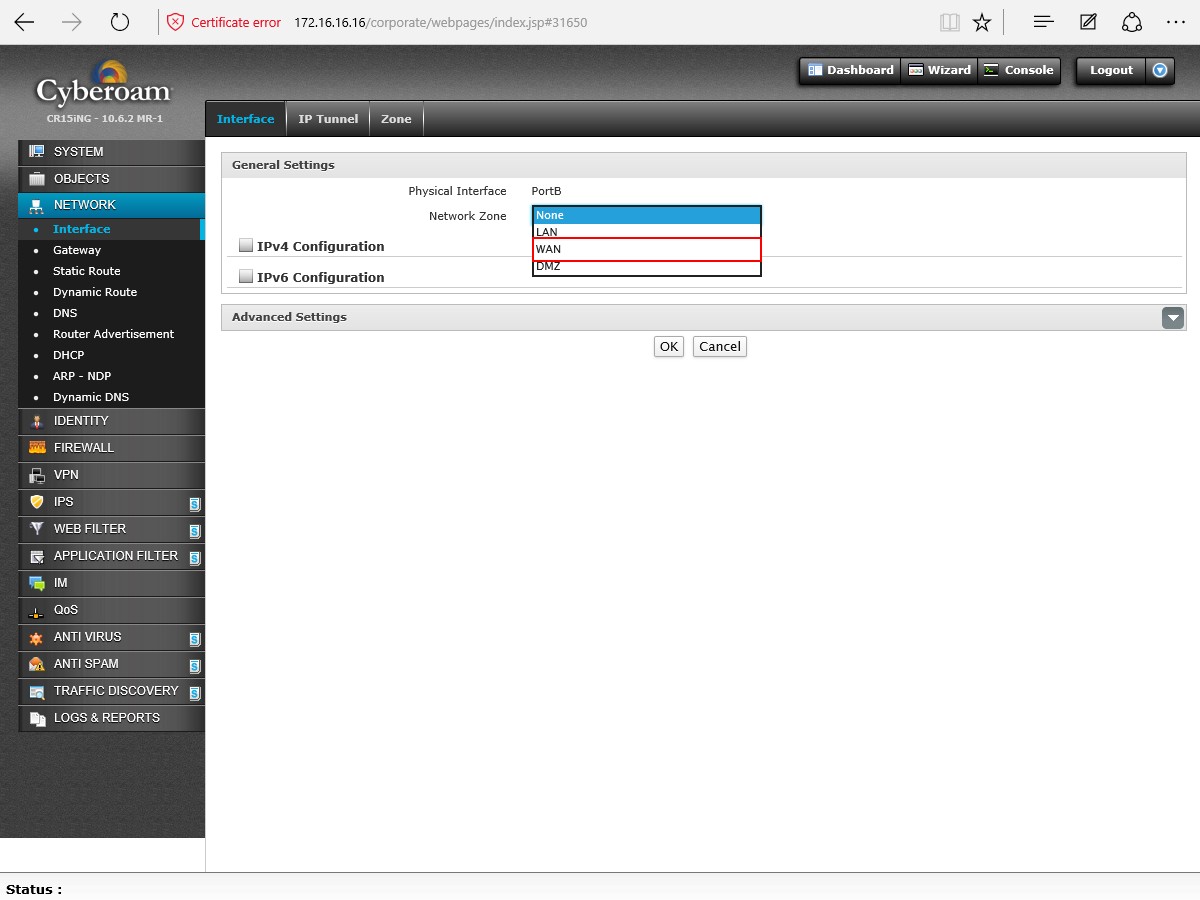Click the WEB FILTER funnel icon

coord(37,529)
